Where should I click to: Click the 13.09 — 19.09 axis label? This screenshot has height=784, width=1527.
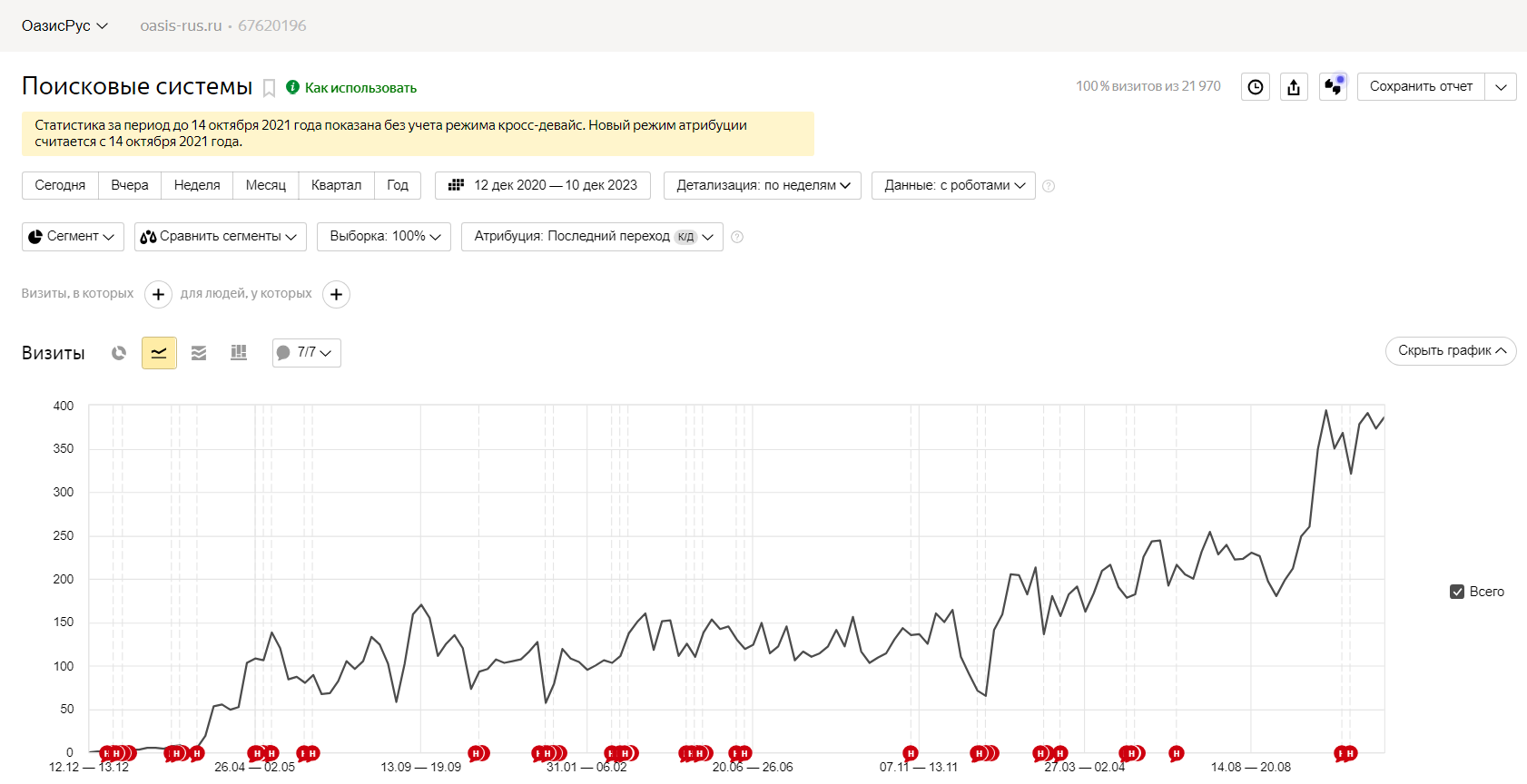(x=421, y=767)
